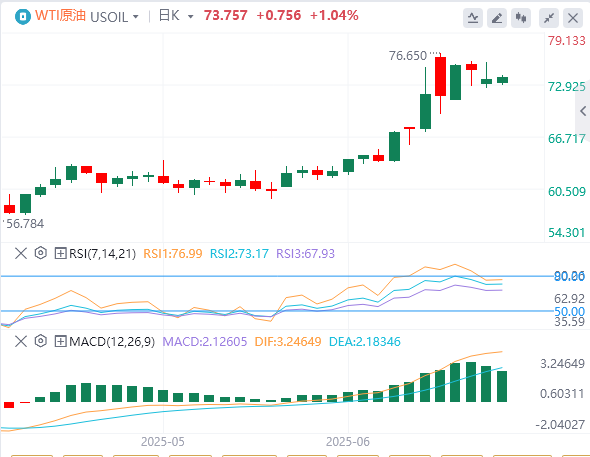Open MACD indicator settings hexagon icon

pyautogui.click(x=41, y=341)
